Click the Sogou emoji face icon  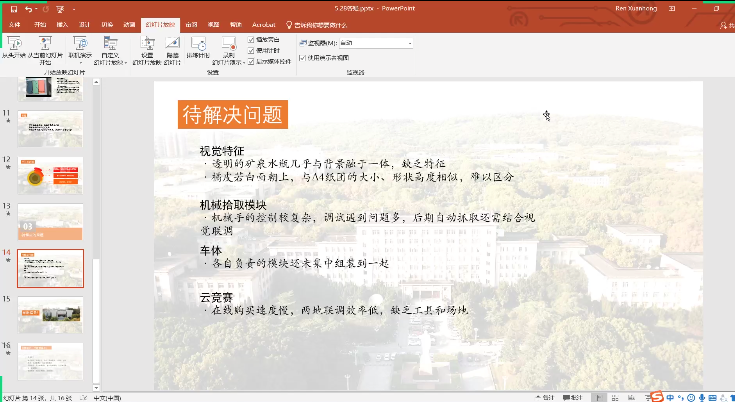coord(691,398)
